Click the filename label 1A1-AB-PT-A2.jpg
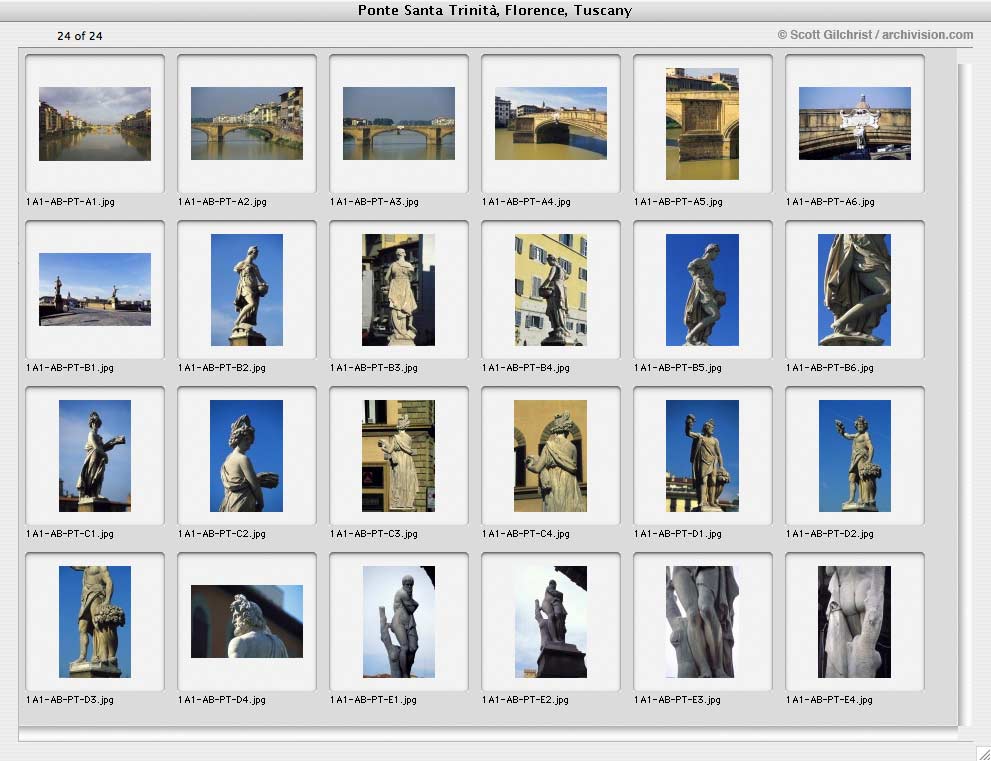991x761 pixels. coord(222,202)
